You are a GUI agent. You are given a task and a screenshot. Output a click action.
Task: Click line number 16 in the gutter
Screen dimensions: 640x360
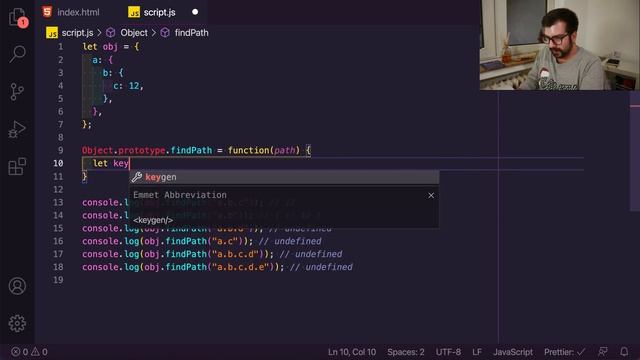pos(58,241)
